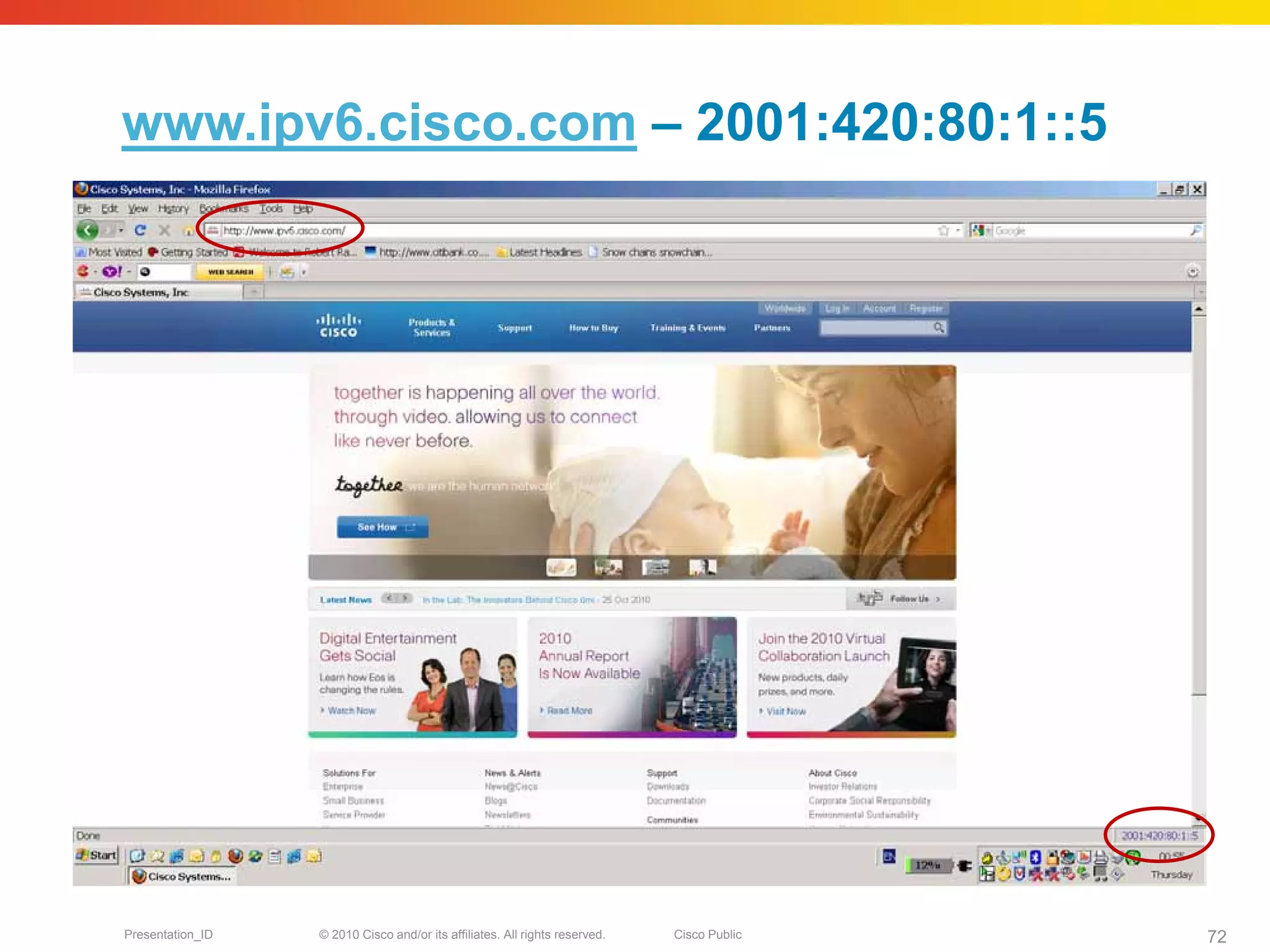The height and width of the screenshot is (952, 1270).
Task: Select fourth banner carousel thumbnail
Action: coord(703,567)
